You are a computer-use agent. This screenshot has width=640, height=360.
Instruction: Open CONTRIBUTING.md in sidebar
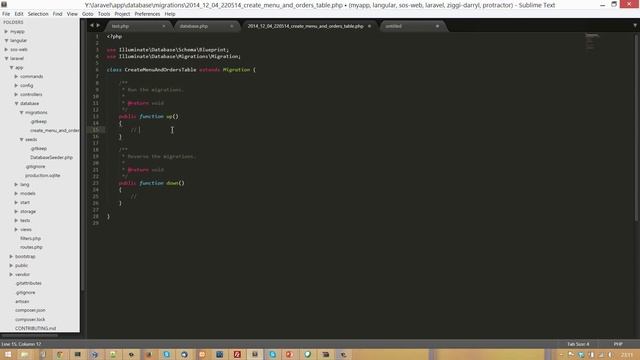[35, 328]
